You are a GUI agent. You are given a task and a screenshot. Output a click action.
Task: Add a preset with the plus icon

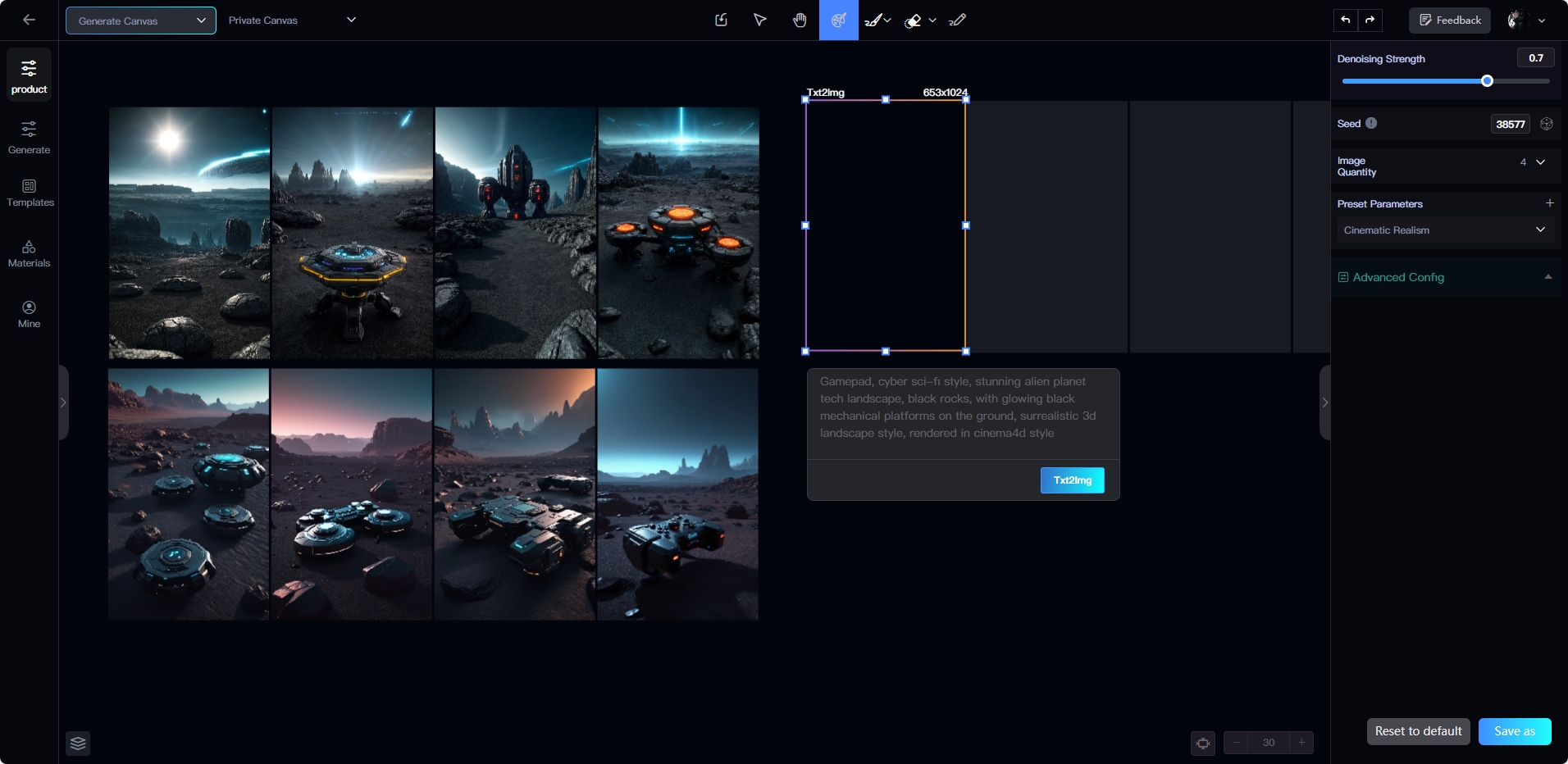point(1549,203)
